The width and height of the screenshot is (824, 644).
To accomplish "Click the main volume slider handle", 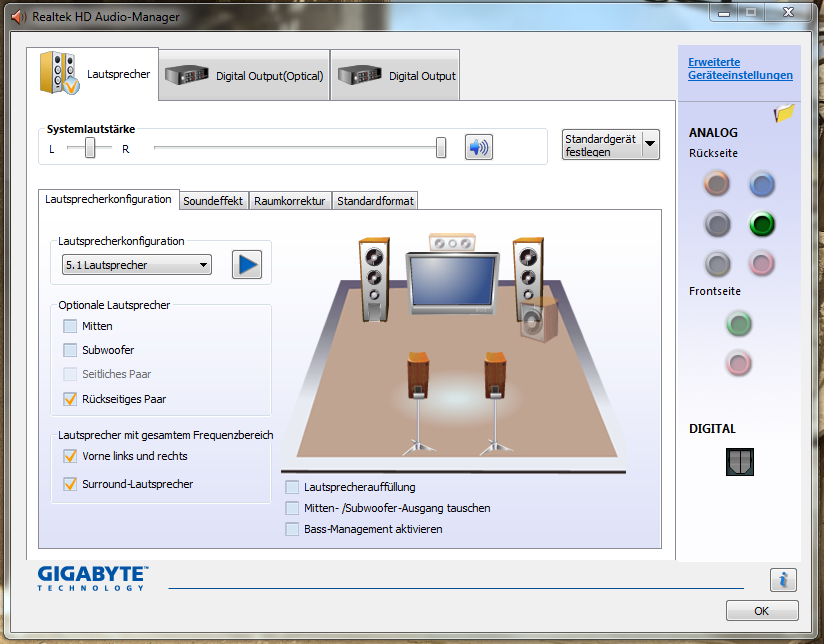I will pyautogui.click(x=441, y=148).
